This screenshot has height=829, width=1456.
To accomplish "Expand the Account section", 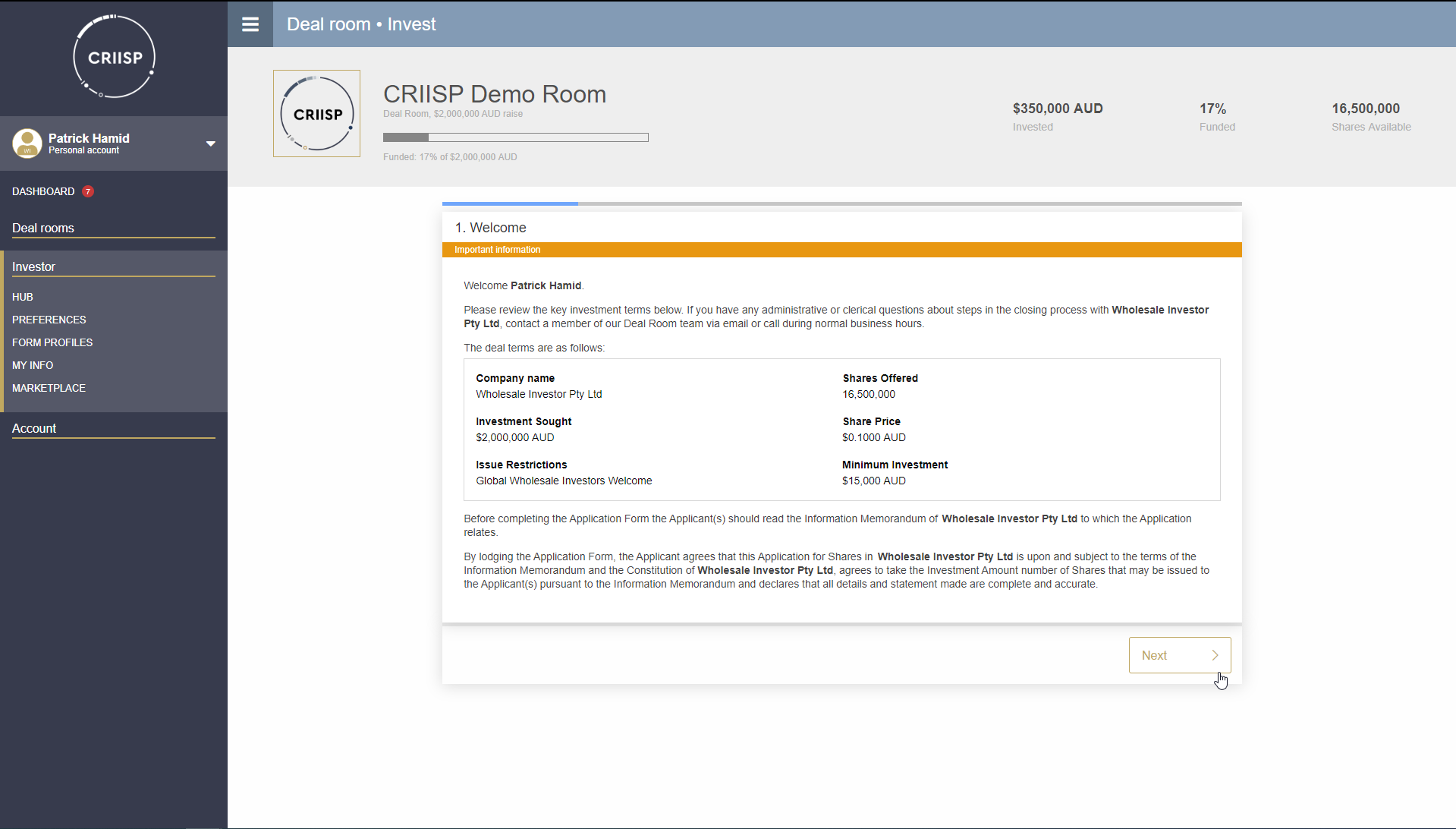I will click(114, 428).
